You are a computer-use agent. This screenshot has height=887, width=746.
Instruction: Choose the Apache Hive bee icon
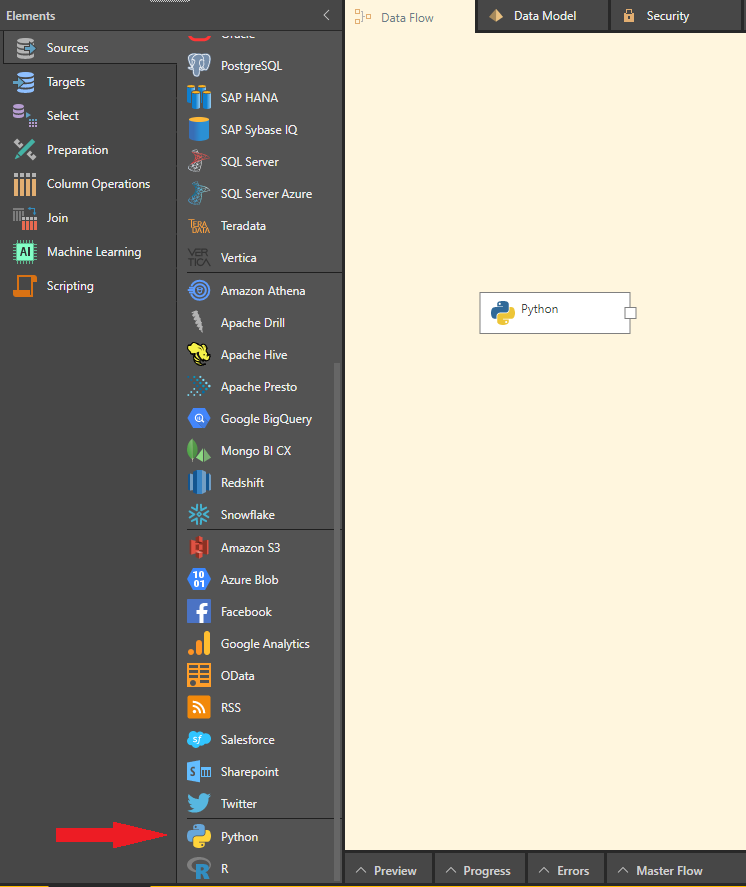(199, 355)
